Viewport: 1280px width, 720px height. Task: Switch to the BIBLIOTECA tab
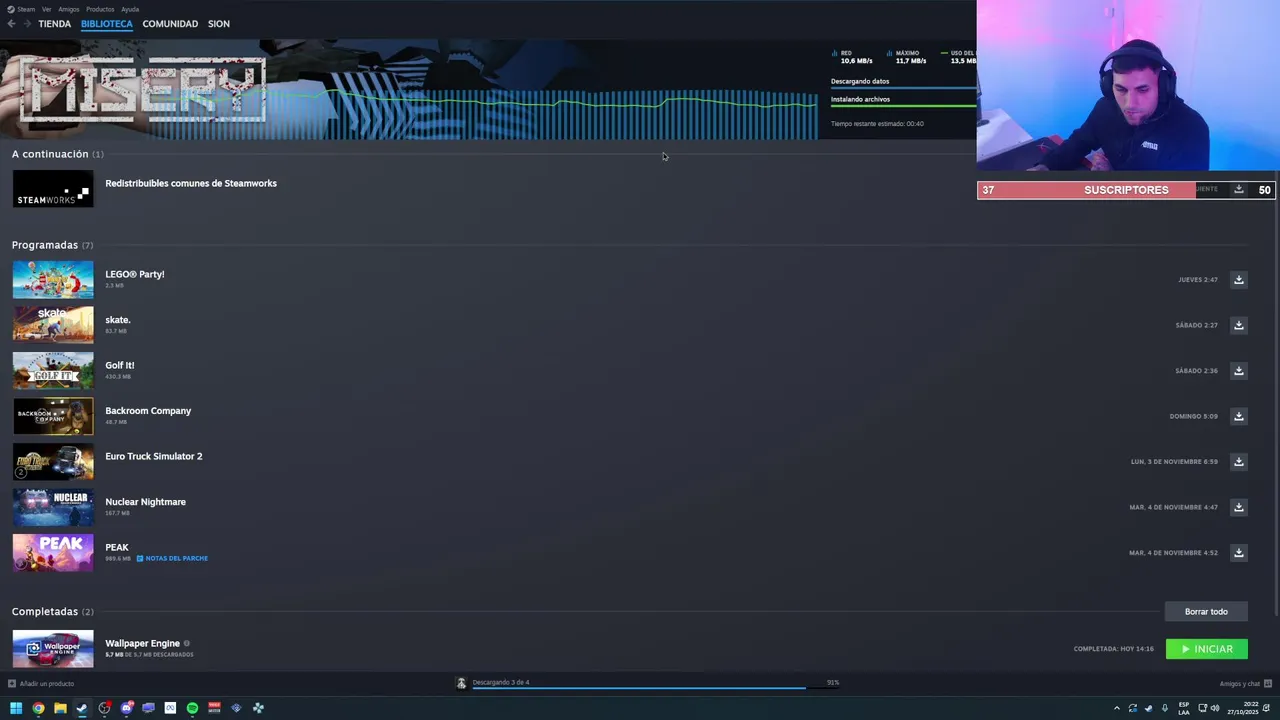[107, 24]
